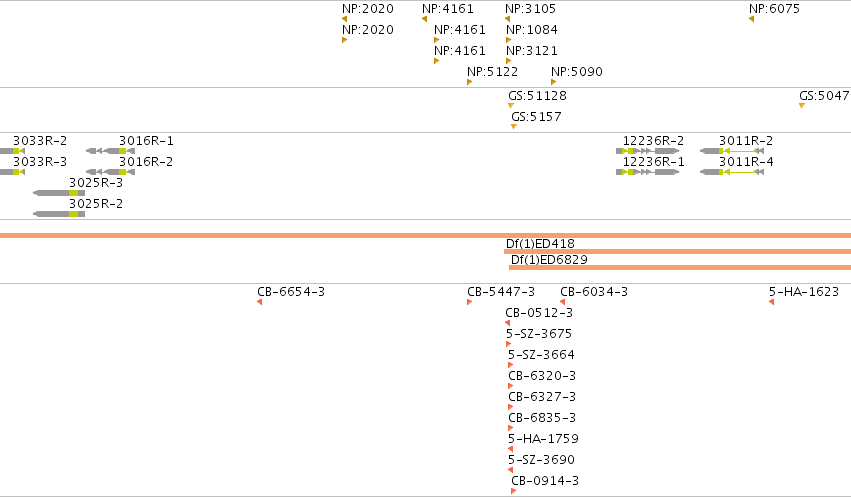Select the GS:5047 insertion marker

click(x=802, y=105)
